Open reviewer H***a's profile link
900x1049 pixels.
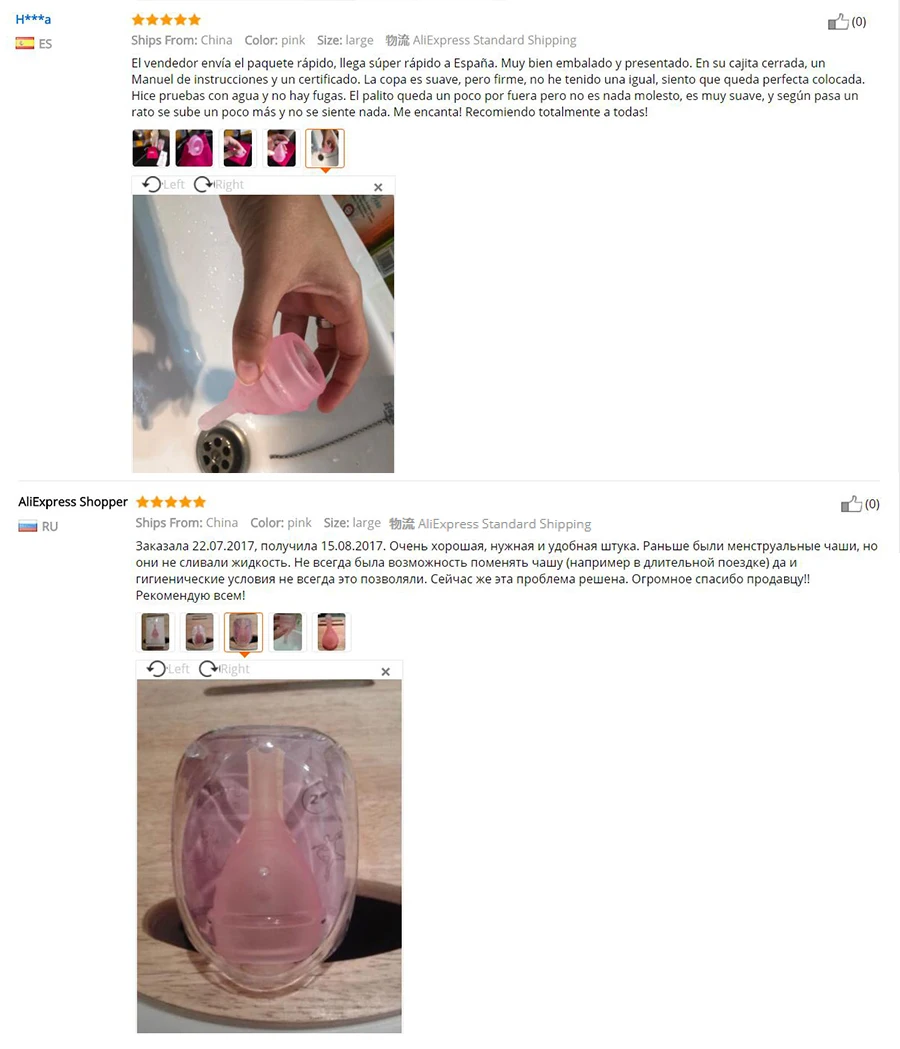coord(33,19)
